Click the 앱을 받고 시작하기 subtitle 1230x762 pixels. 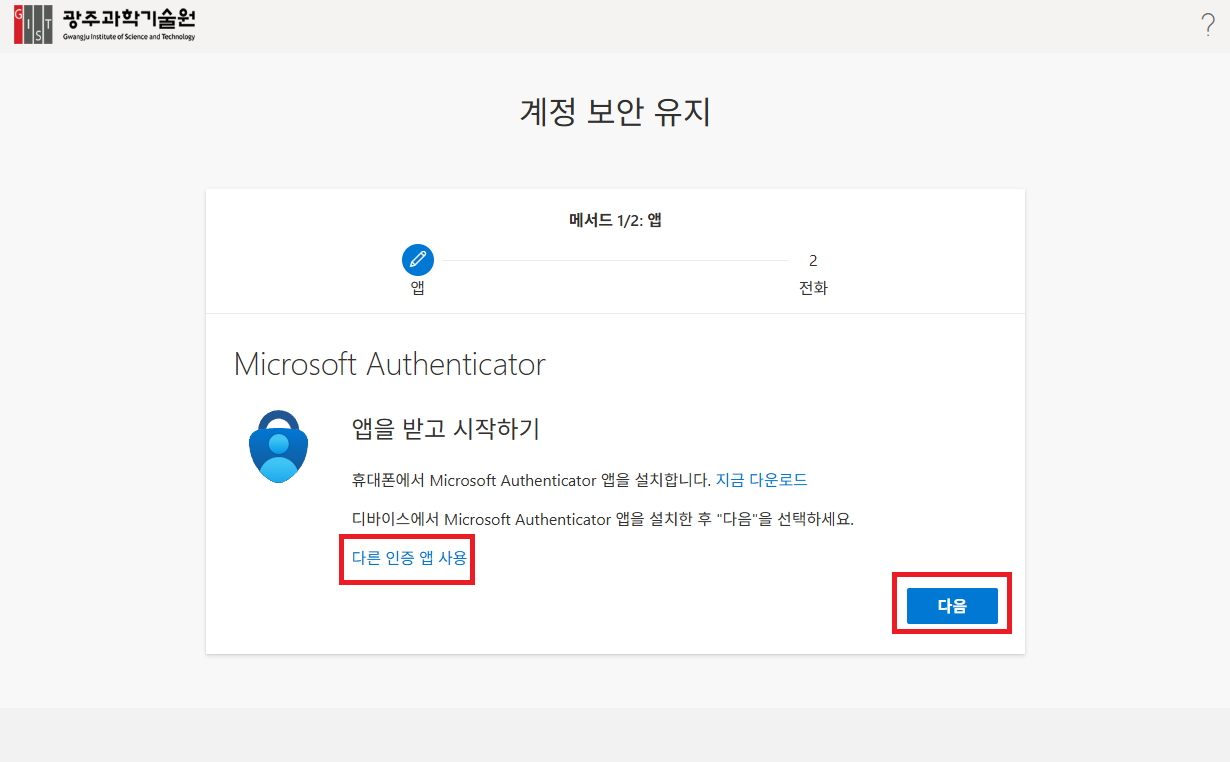(x=446, y=429)
